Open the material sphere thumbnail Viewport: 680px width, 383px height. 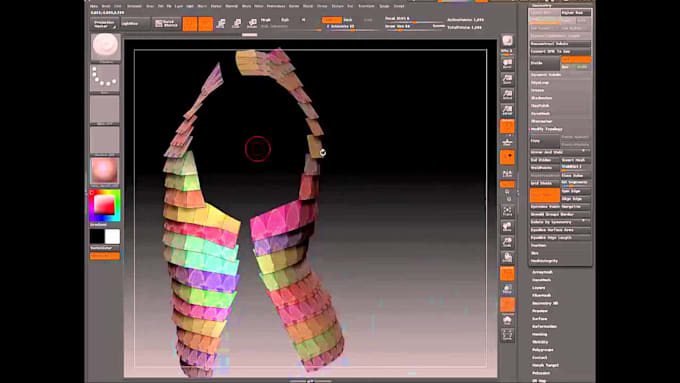coord(105,171)
